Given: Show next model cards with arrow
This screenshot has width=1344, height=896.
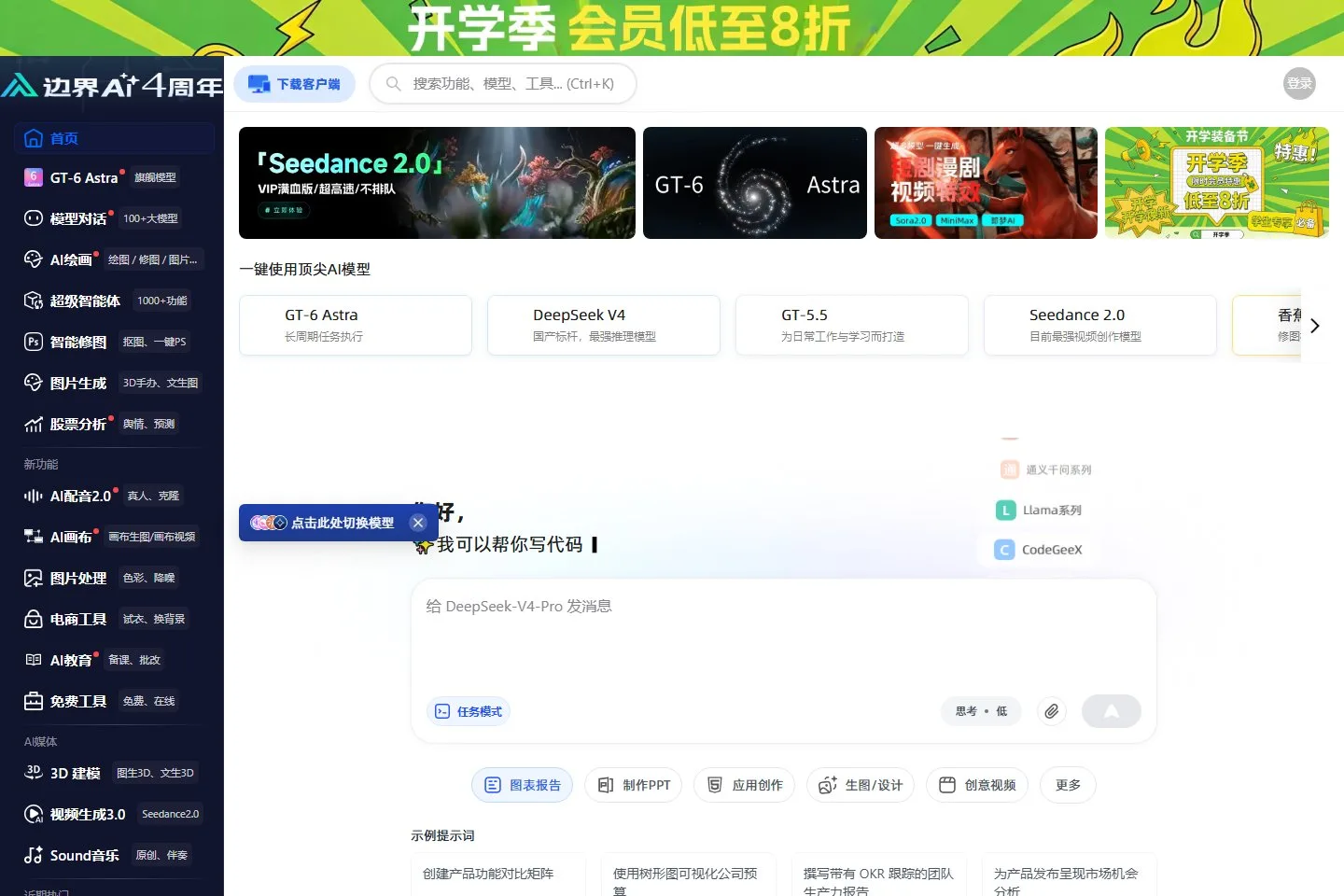Looking at the screenshot, I should pyautogui.click(x=1314, y=326).
